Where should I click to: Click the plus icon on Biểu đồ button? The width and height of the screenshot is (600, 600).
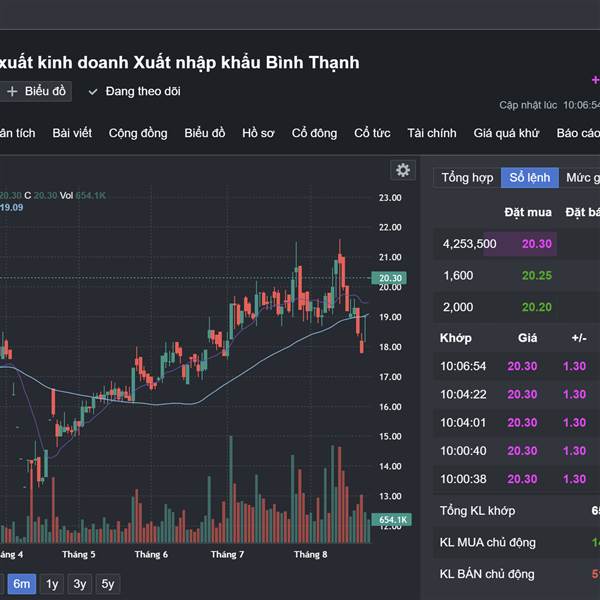[12, 91]
